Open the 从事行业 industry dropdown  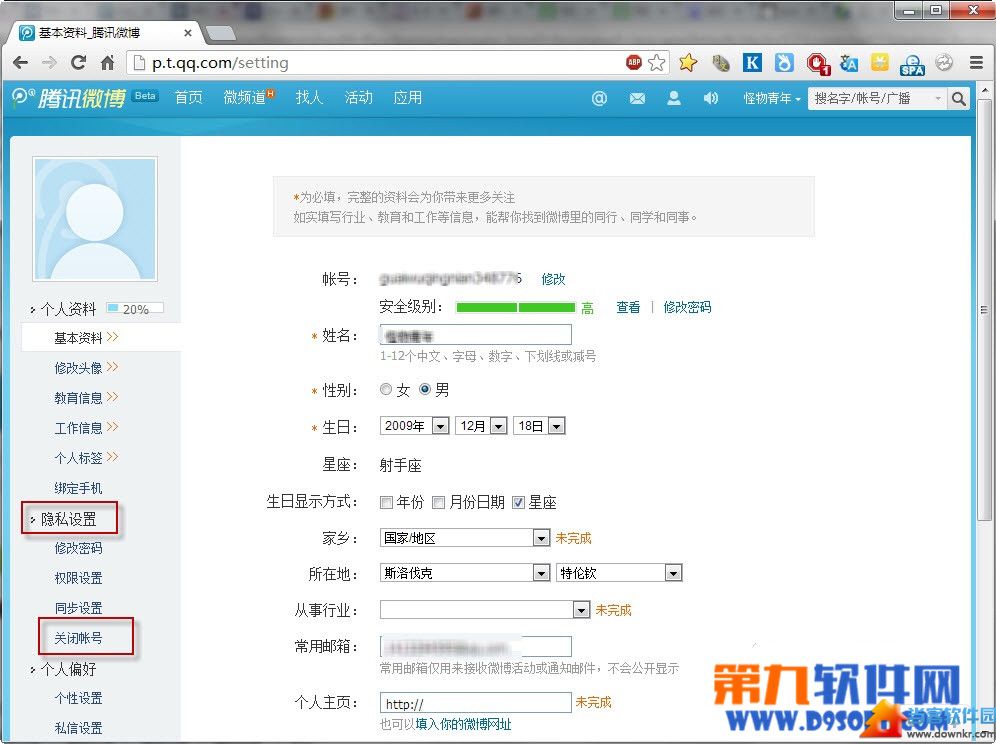485,610
